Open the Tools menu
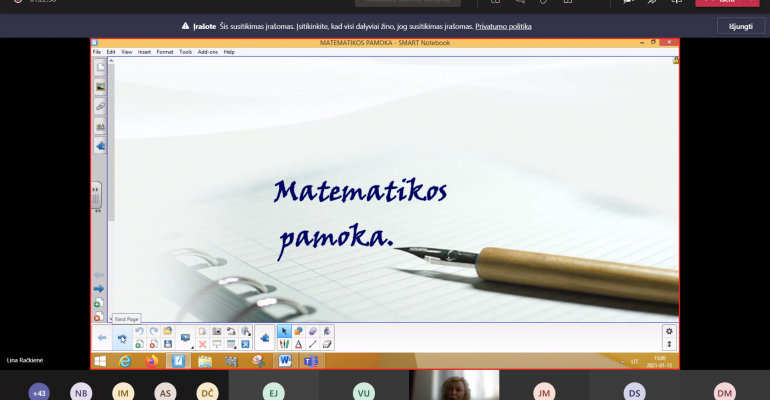The image size is (770, 400). (x=186, y=52)
